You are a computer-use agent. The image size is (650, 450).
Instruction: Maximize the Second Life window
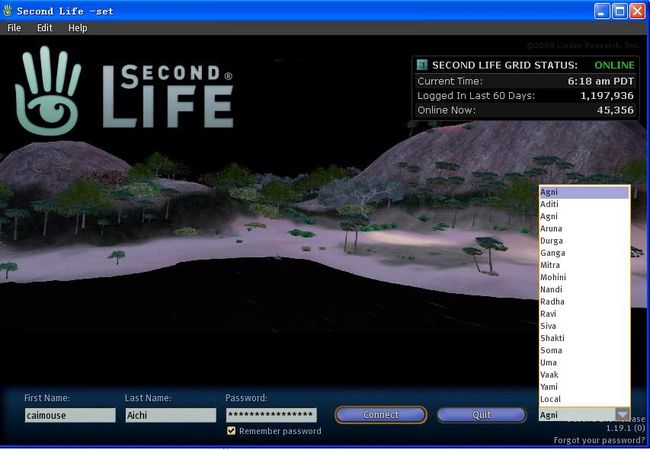619,11
